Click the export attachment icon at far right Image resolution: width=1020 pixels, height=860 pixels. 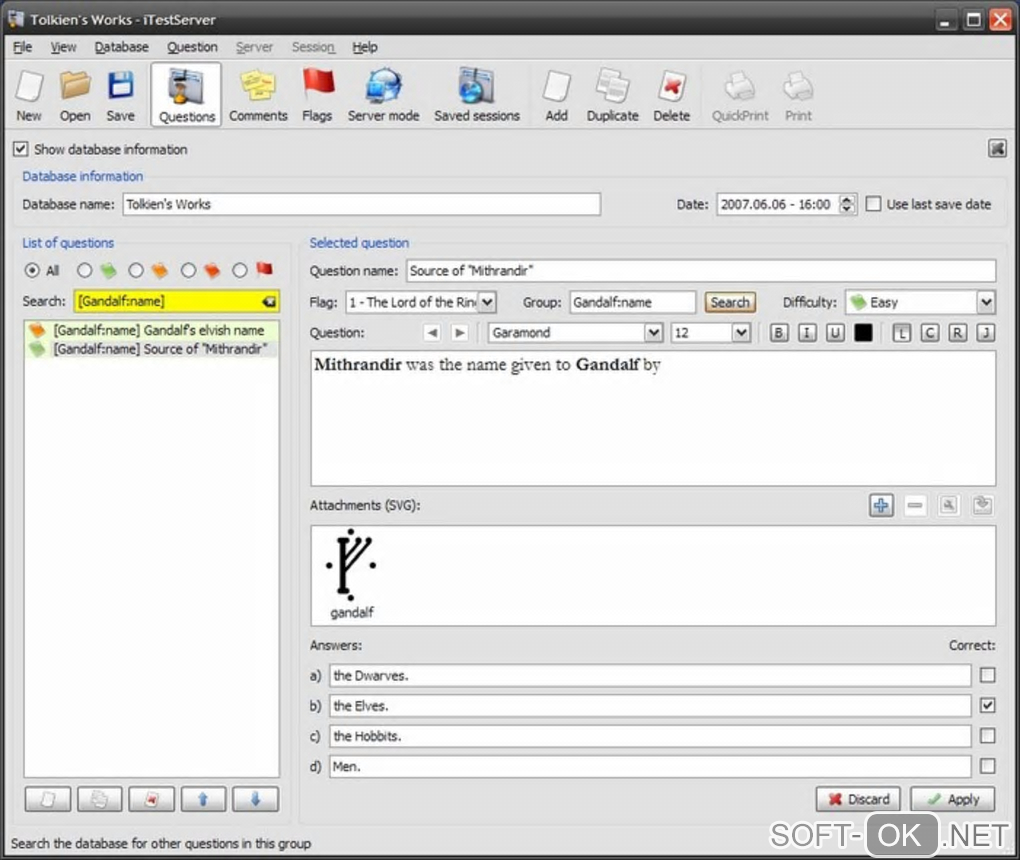pyautogui.click(x=982, y=505)
